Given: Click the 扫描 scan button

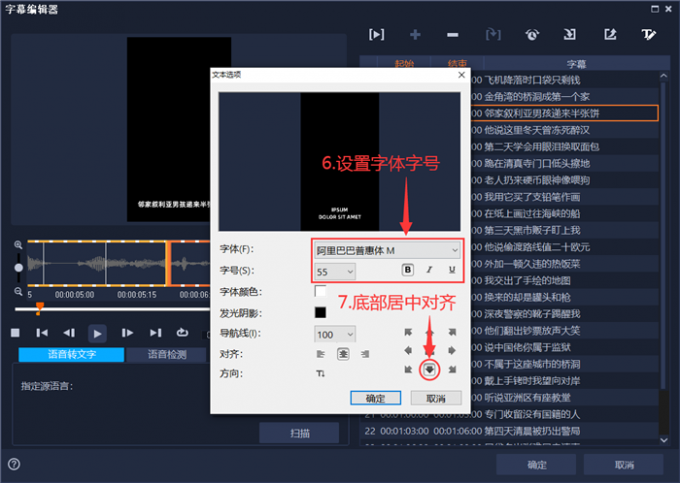Looking at the screenshot, I should pos(299,433).
